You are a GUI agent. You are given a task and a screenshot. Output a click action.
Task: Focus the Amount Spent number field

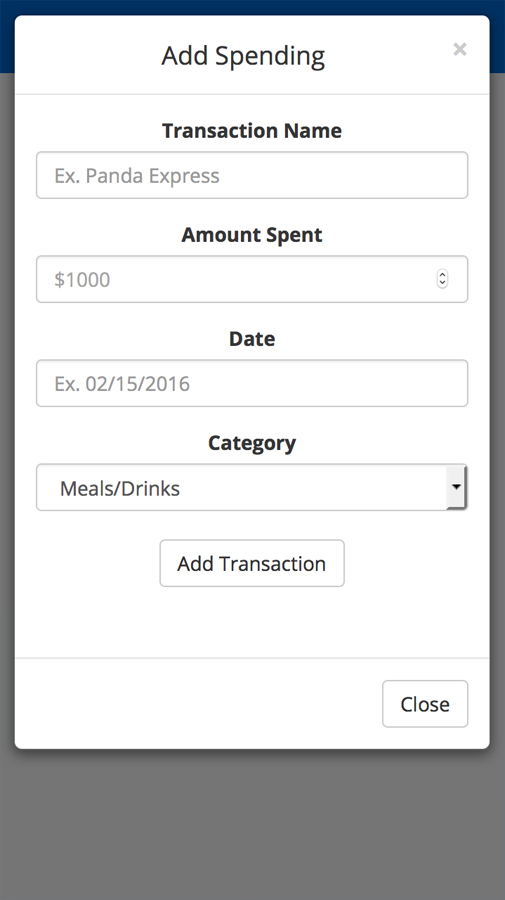point(252,279)
